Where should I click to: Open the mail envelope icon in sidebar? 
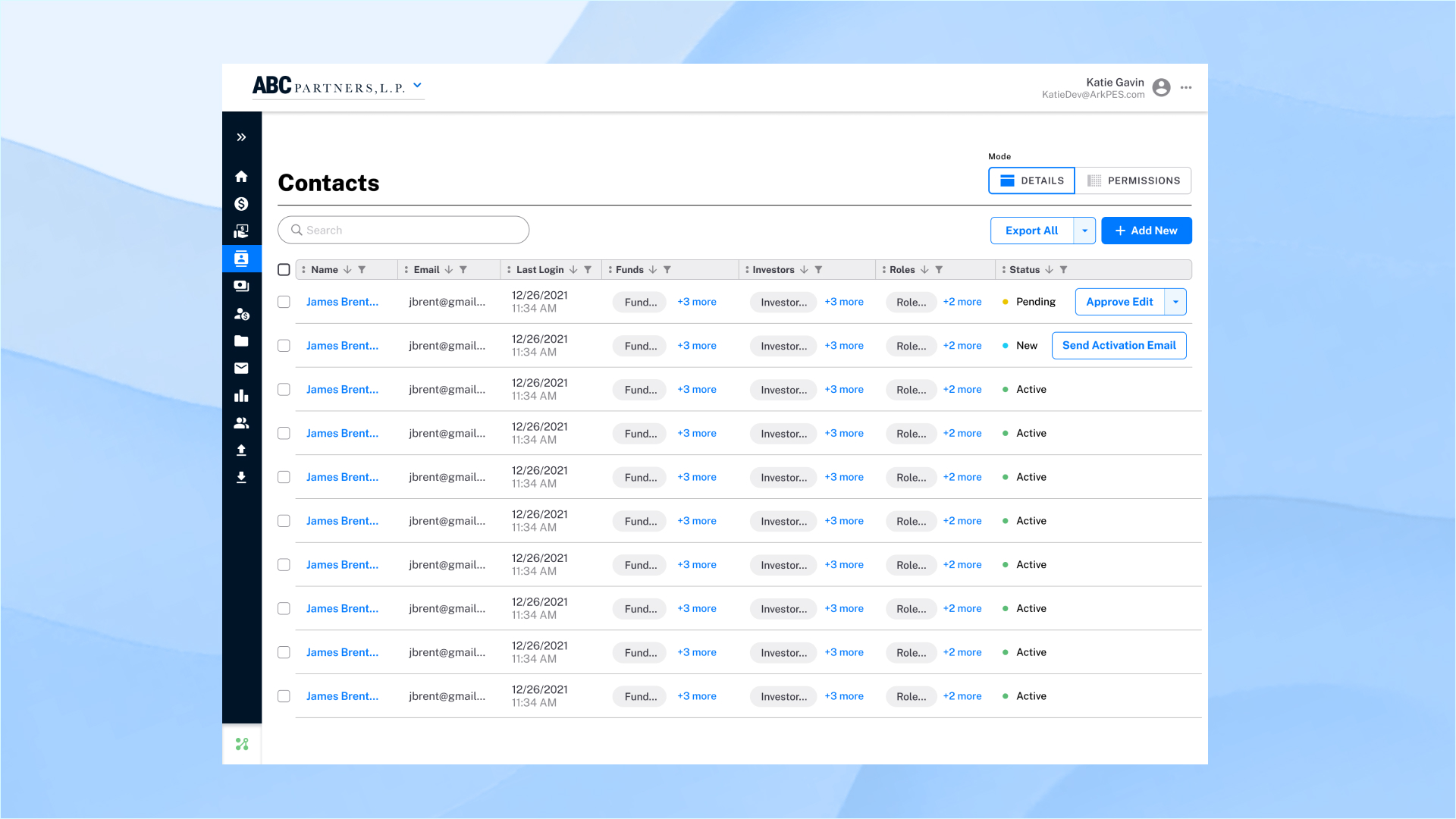coord(241,369)
